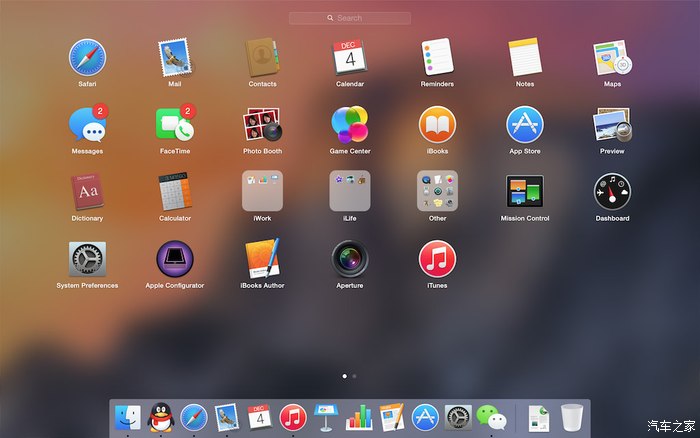Switch to second Launchpad page dot
The image size is (700, 438).
coord(355,376)
